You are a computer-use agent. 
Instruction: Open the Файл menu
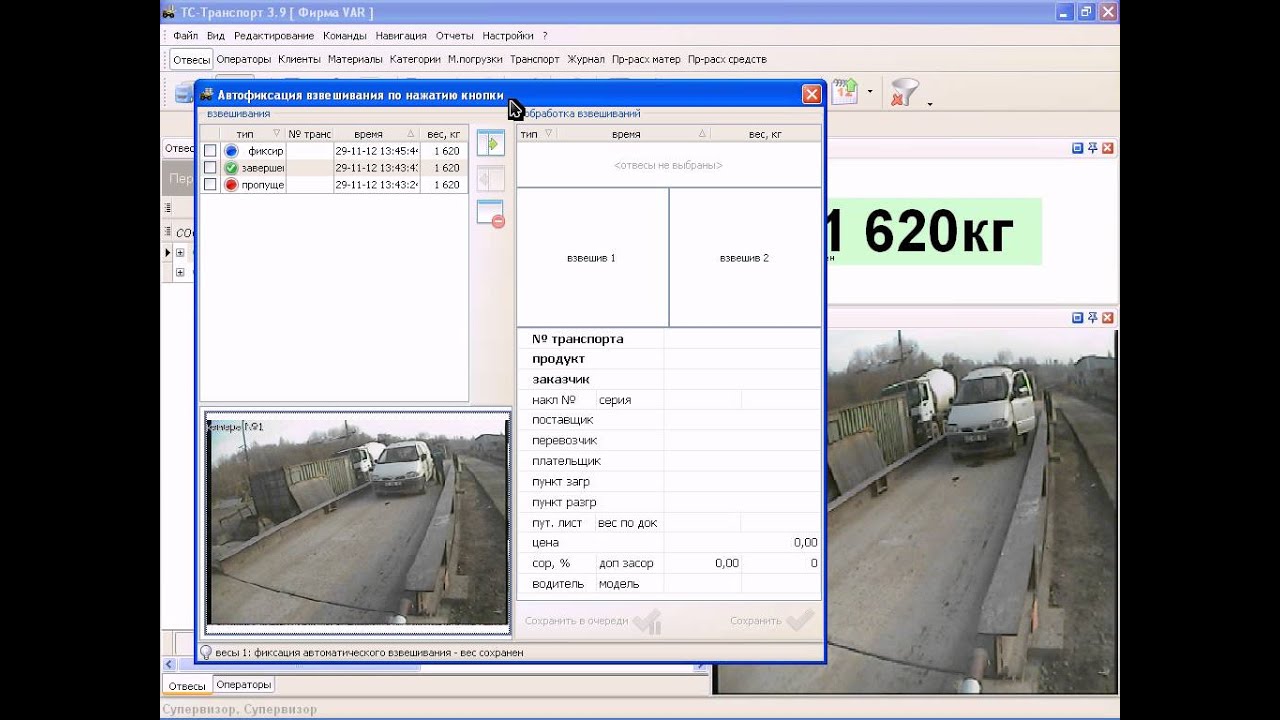coord(185,35)
